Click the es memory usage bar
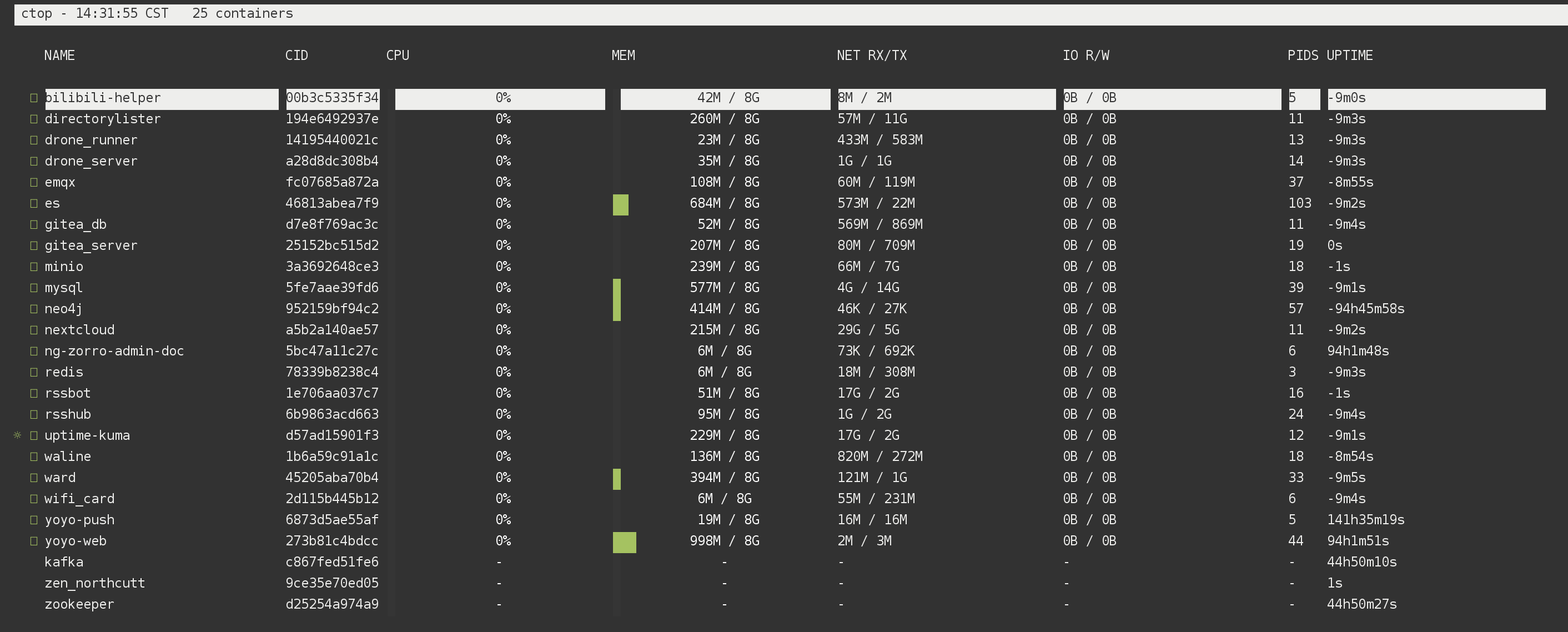1568x632 pixels. coord(620,204)
